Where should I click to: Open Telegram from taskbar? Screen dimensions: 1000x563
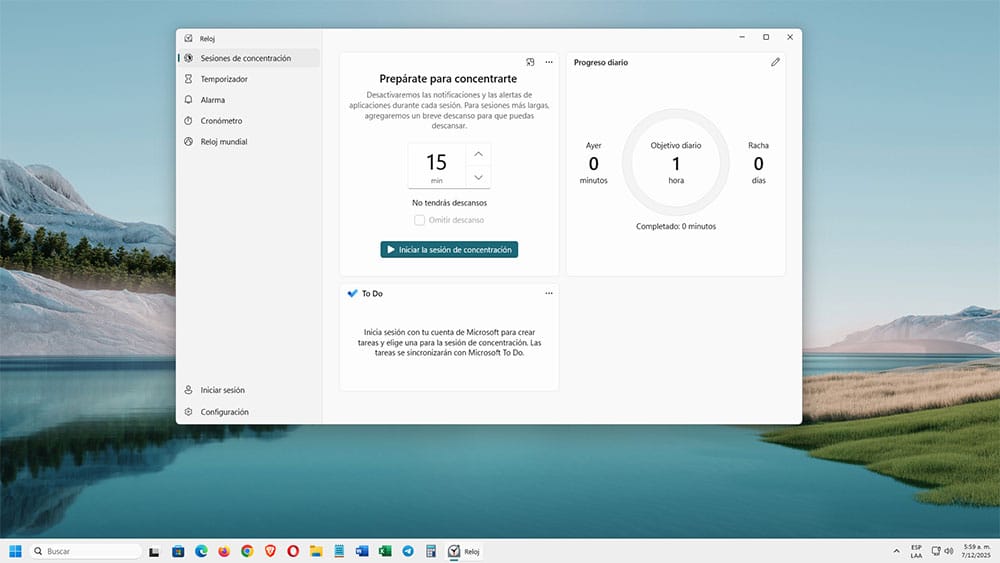click(408, 552)
